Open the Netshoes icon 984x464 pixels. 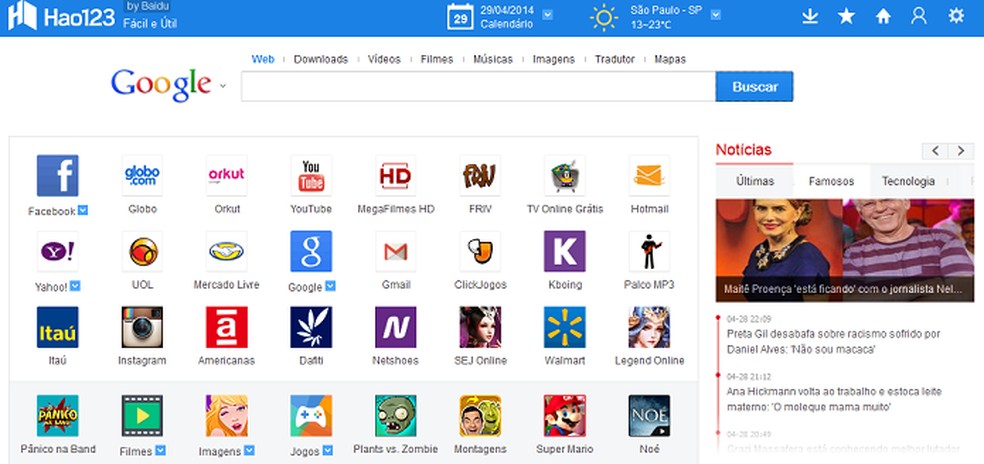click(395, 327)
